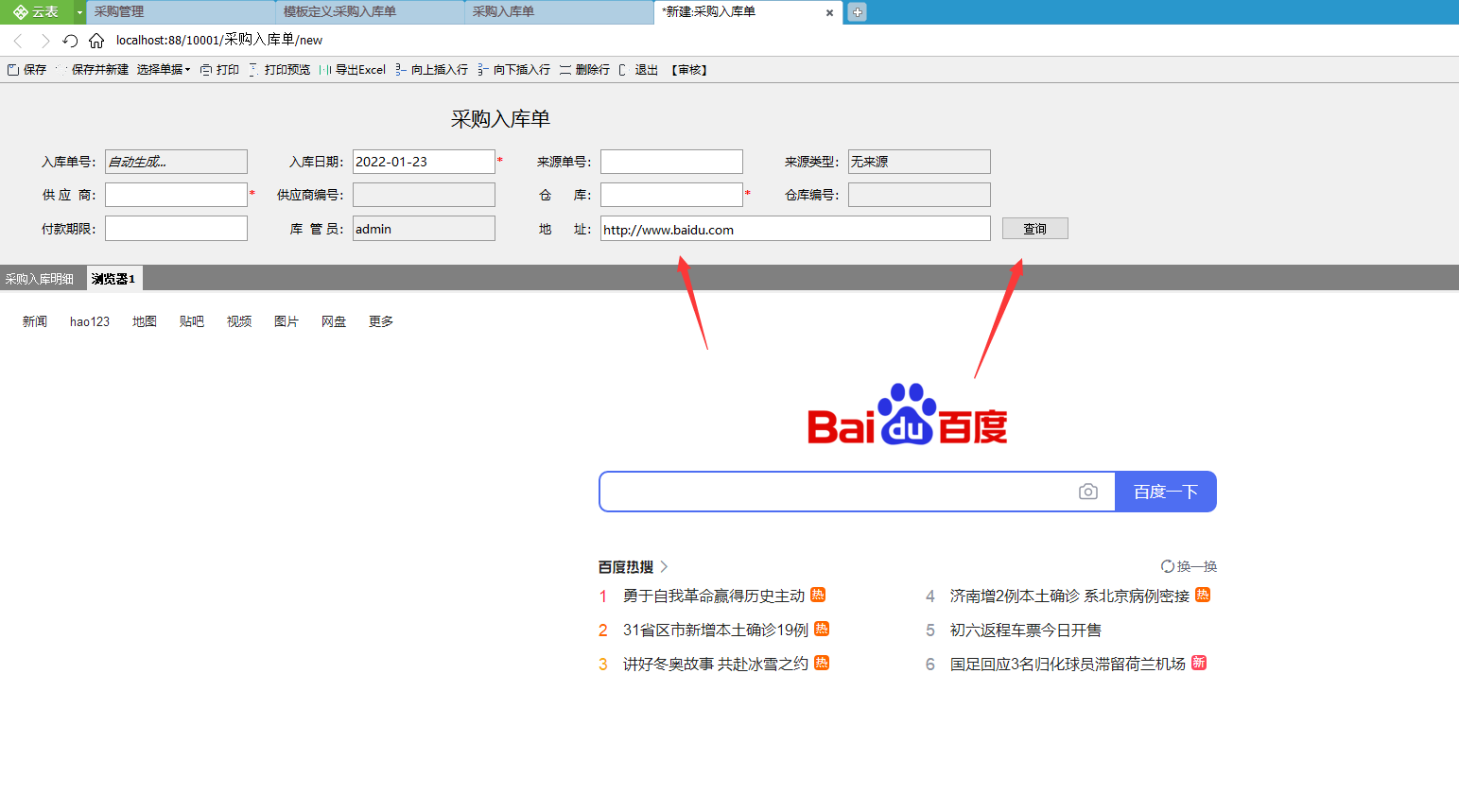Click the 仓库编号 field

919,195
